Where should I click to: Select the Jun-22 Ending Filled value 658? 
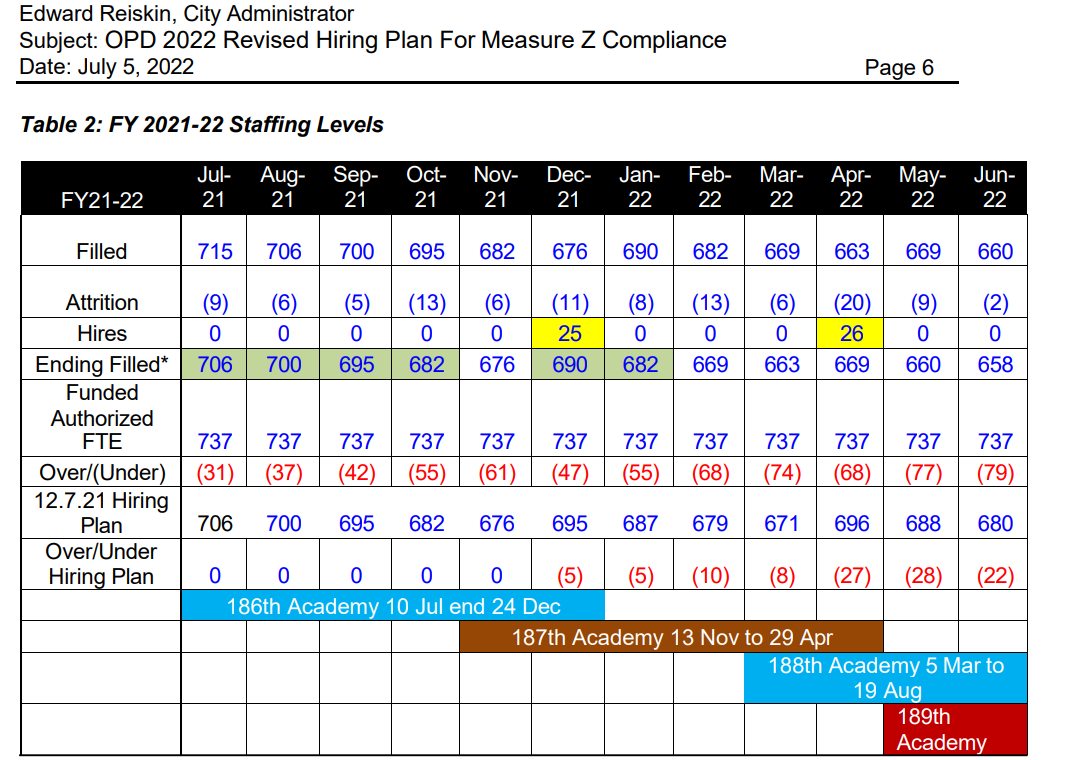(994, 365)
